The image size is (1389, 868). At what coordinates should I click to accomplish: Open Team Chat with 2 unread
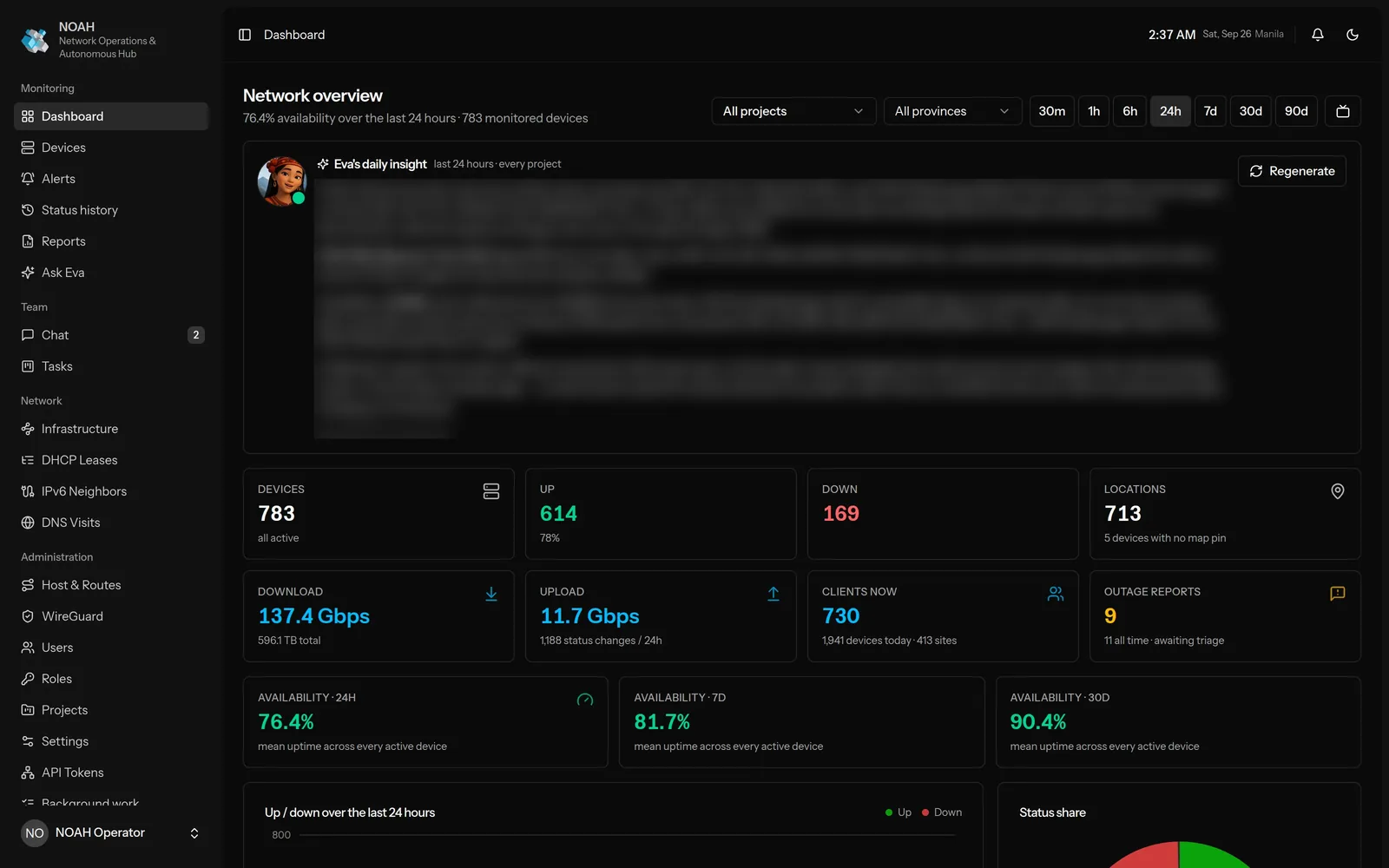tap(111, 335)
